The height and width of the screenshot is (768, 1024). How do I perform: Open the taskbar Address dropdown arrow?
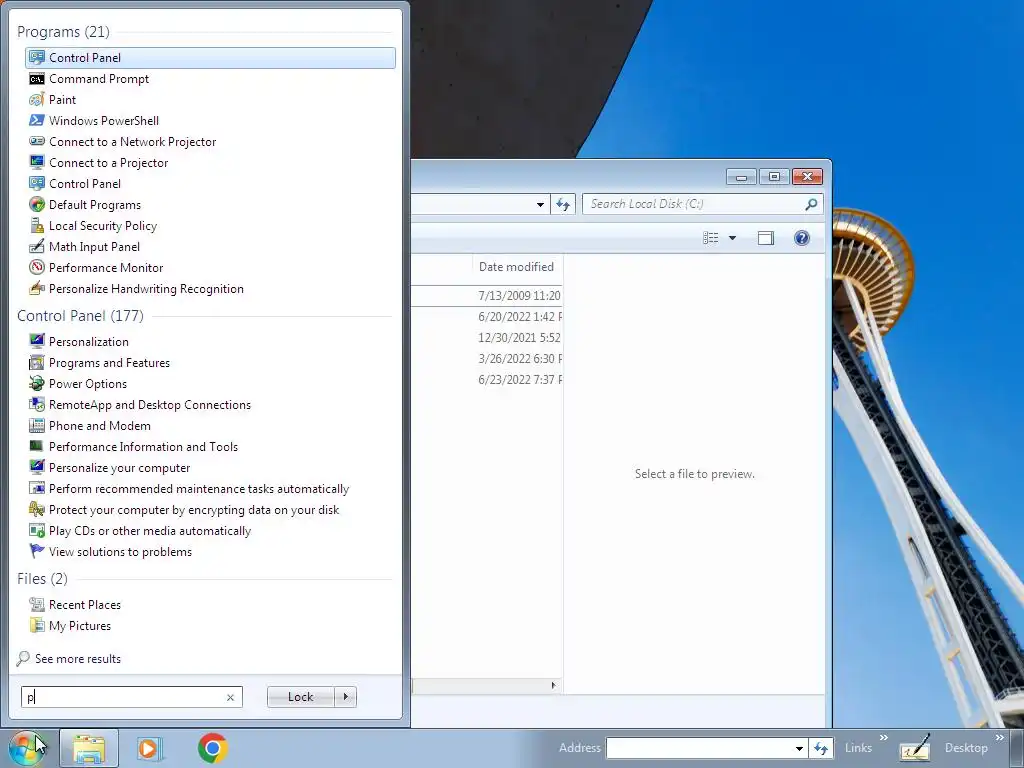point(799,748)
